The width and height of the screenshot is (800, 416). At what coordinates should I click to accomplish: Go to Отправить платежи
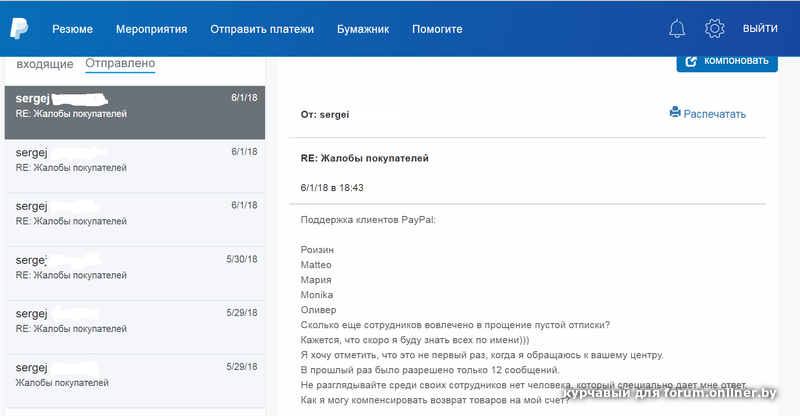click(x=262, y=29)
